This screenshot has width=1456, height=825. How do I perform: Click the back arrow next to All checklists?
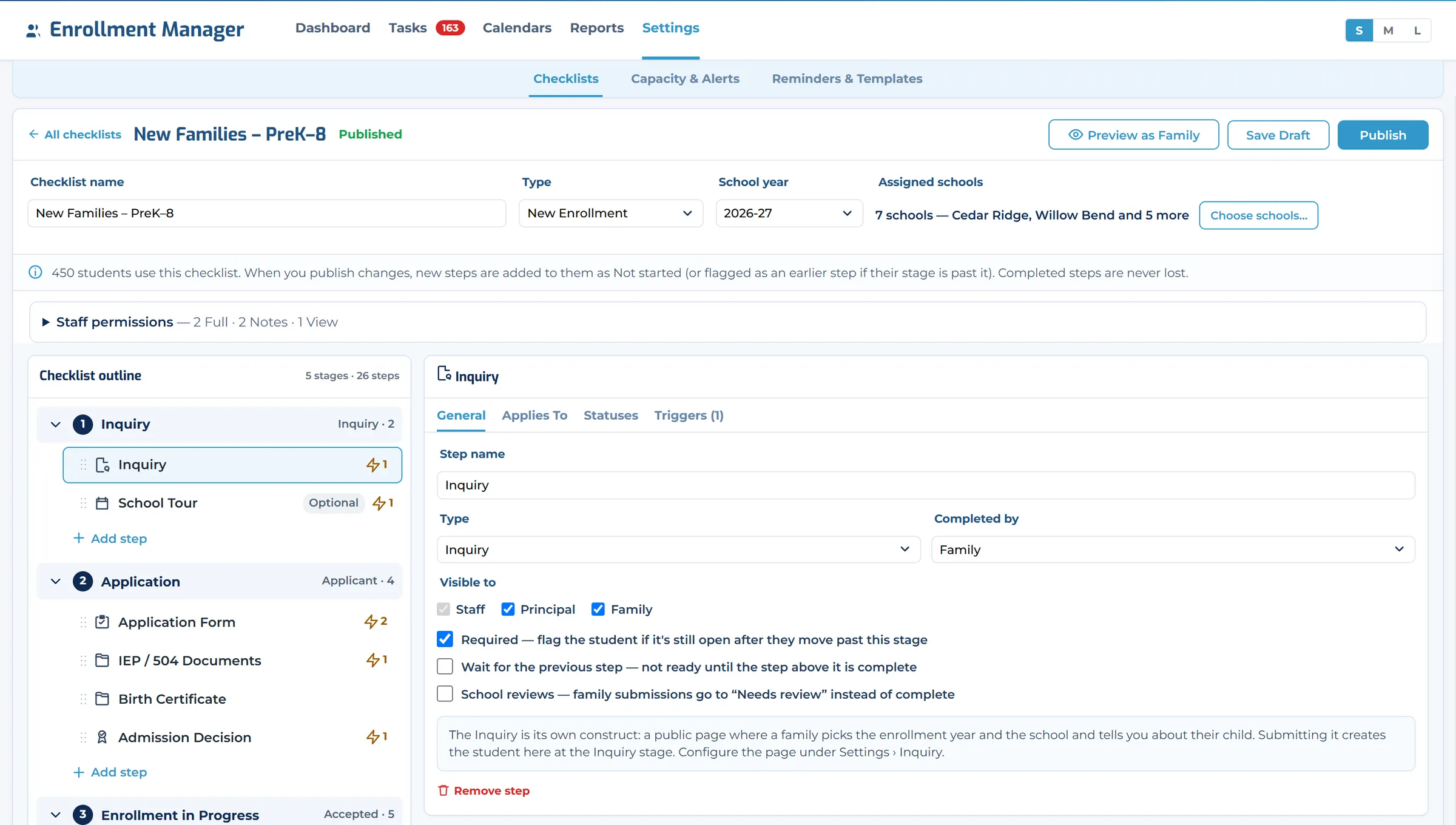click(34, 134)
